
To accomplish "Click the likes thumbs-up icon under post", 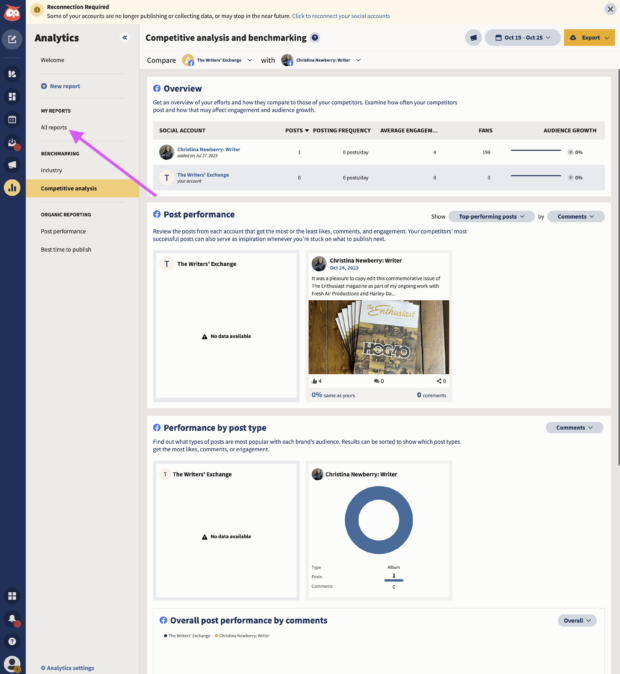I will pyautogui.click(x=314, y=381).
